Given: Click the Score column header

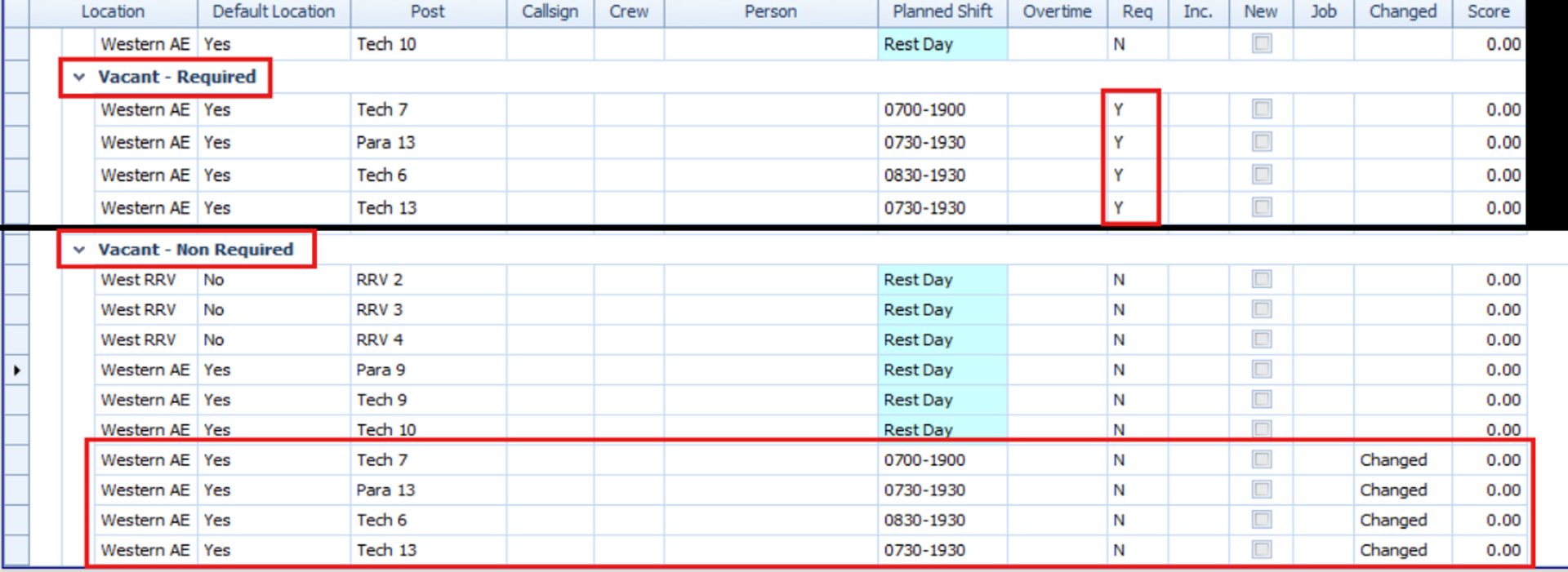Looking at the screenshot, I should click(1488, 11).
